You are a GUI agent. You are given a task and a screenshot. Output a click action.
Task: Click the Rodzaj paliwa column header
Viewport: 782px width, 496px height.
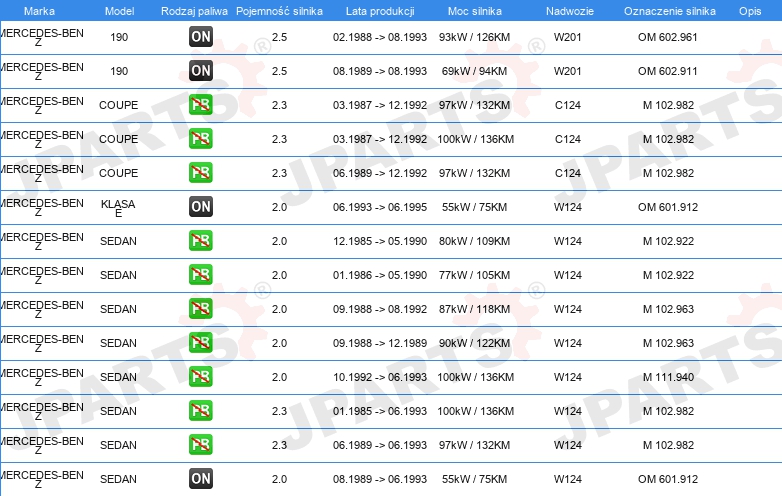(194, 11)
